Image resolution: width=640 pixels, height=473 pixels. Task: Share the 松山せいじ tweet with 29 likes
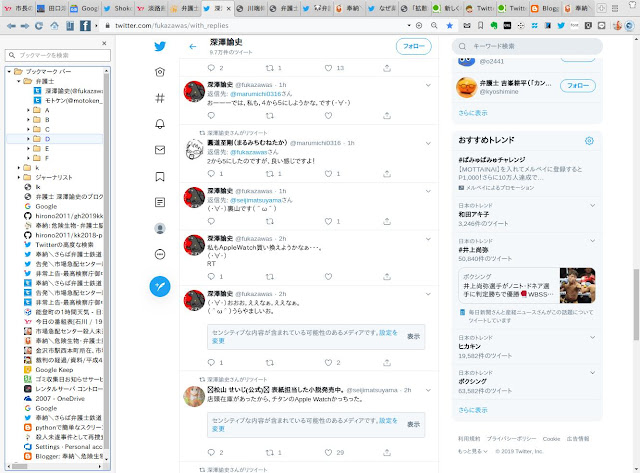coord(387,452)
